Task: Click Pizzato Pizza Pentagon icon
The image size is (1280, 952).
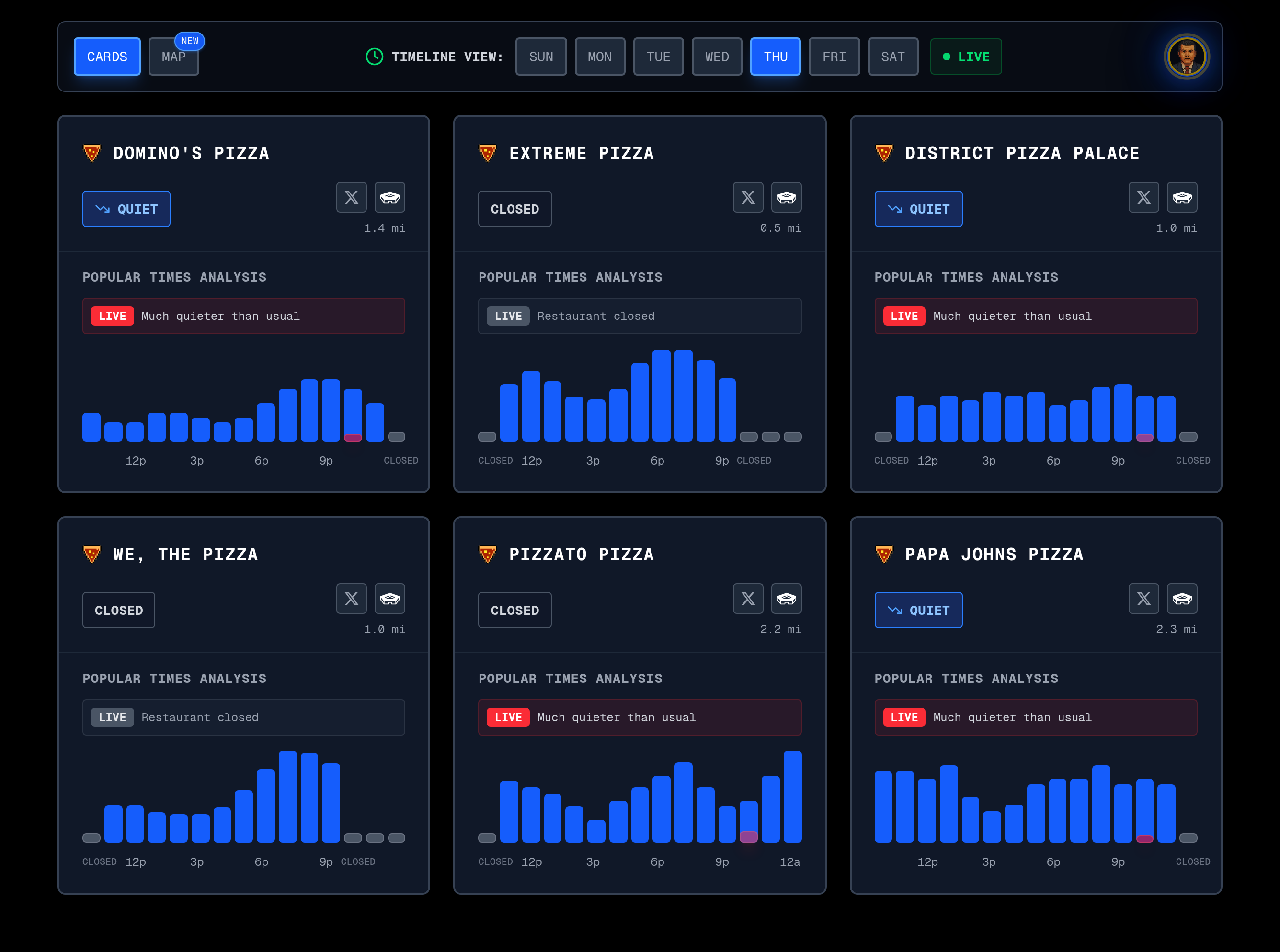Action: pos(786,599)
